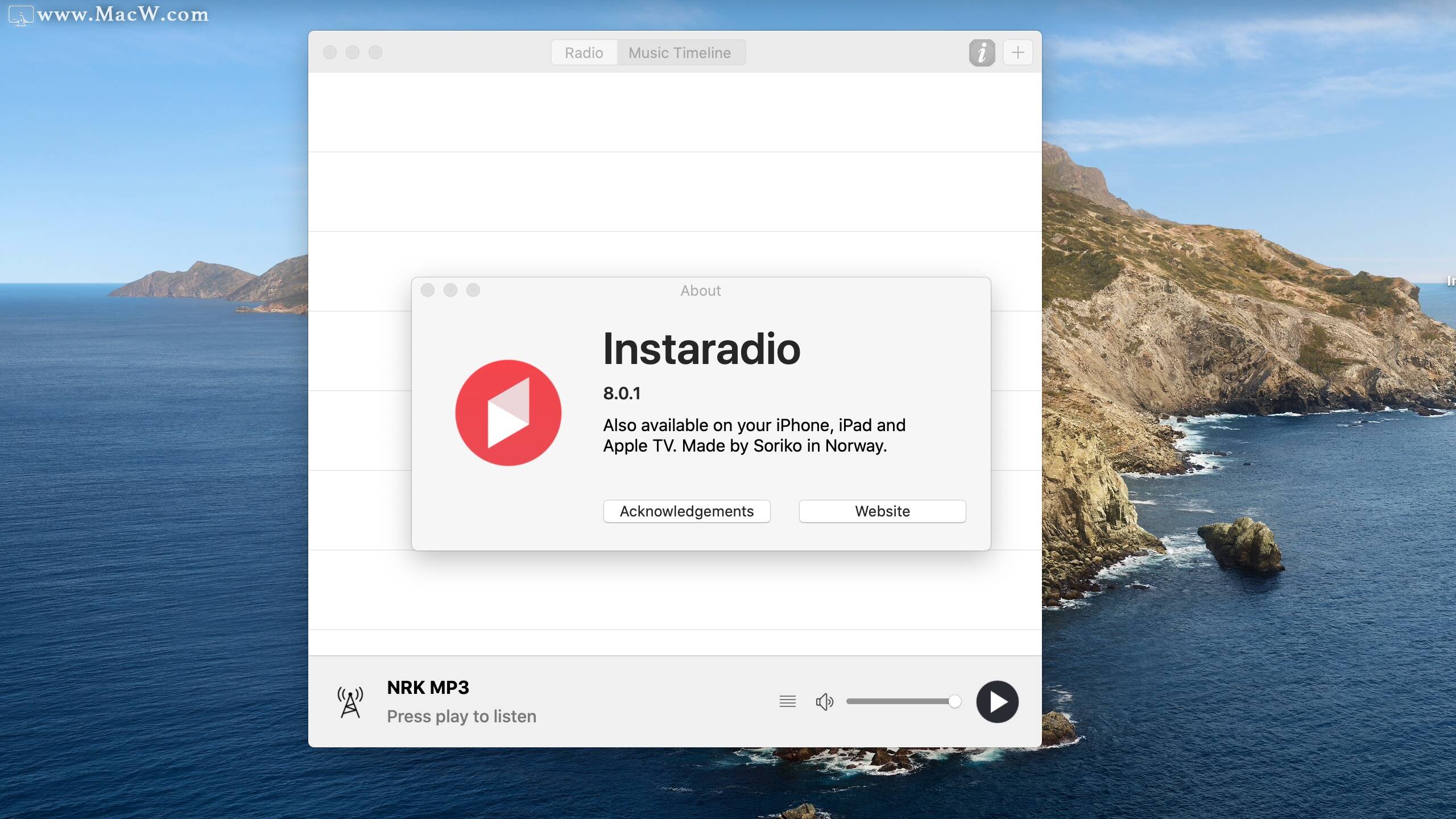Zoom the main Instaradio window
Screen dimensions: 1456x819
click(x=375, y=53)
